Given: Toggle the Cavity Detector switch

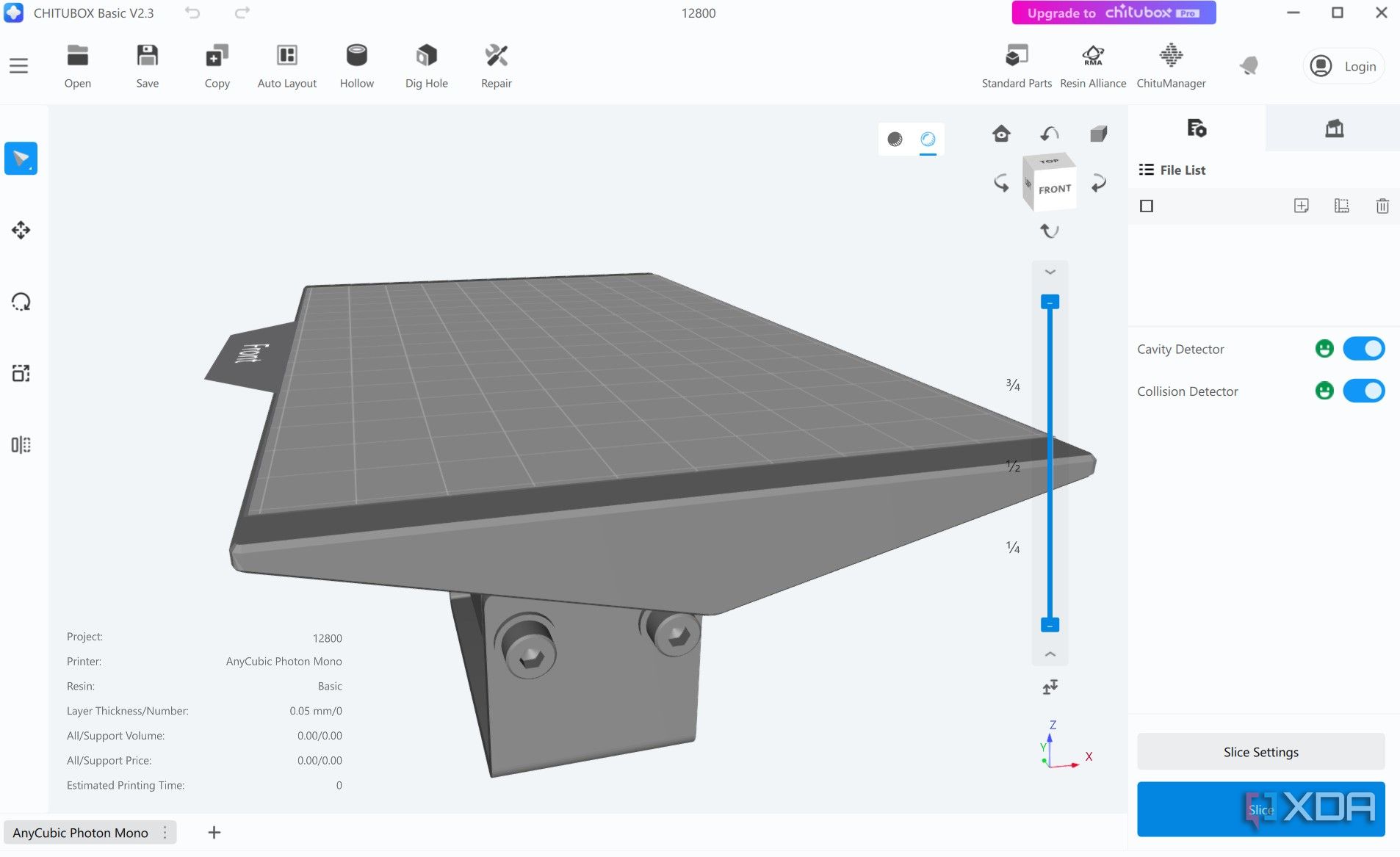Looking at the screenshot, I should pyautogui.click(x=1364, y=349).
